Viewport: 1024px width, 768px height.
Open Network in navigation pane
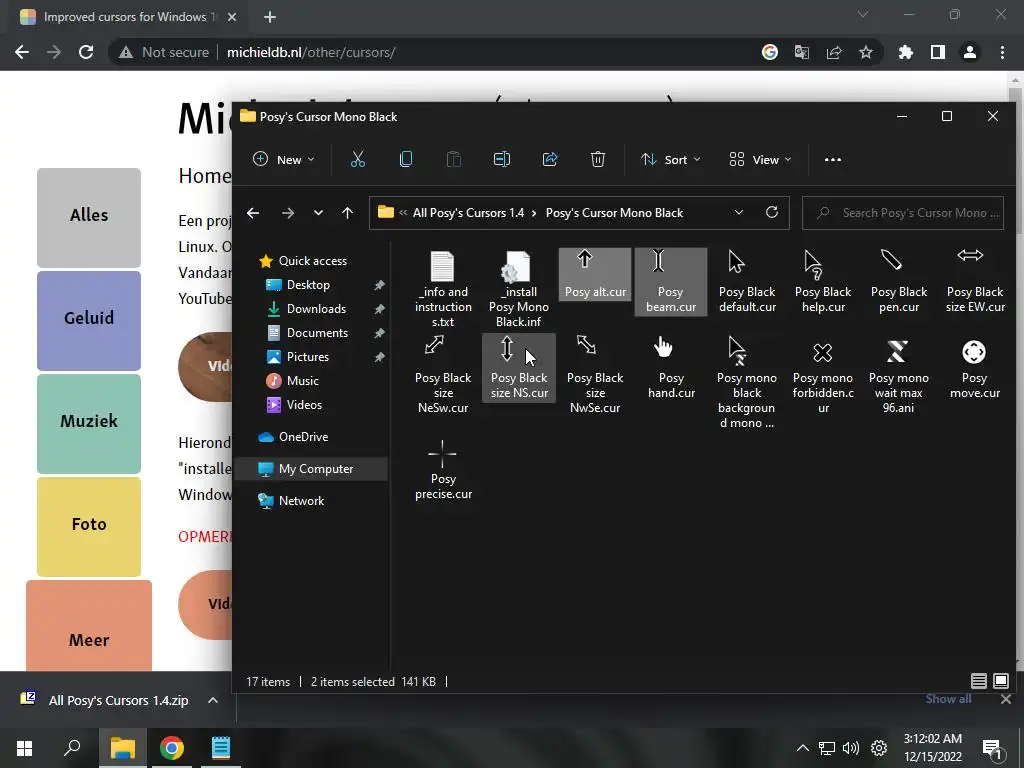(x=301, y=501)
